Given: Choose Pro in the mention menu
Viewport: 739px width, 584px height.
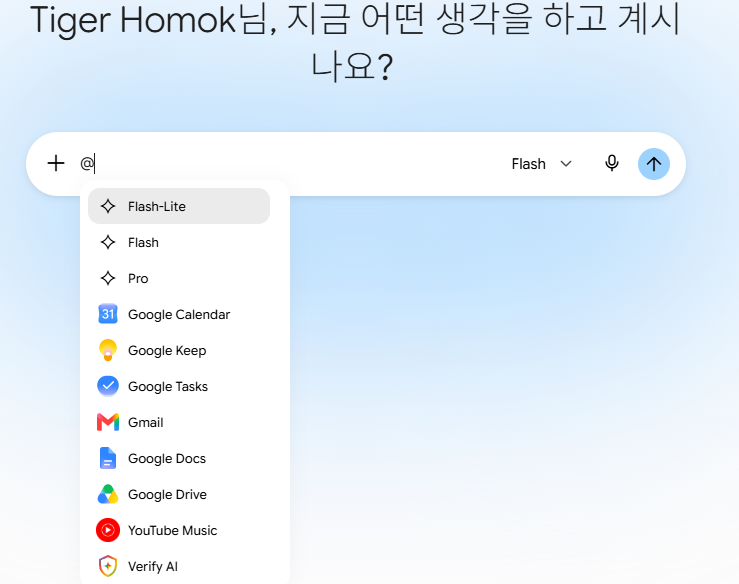Looking at the screenshot, I should tap(138, 279).
